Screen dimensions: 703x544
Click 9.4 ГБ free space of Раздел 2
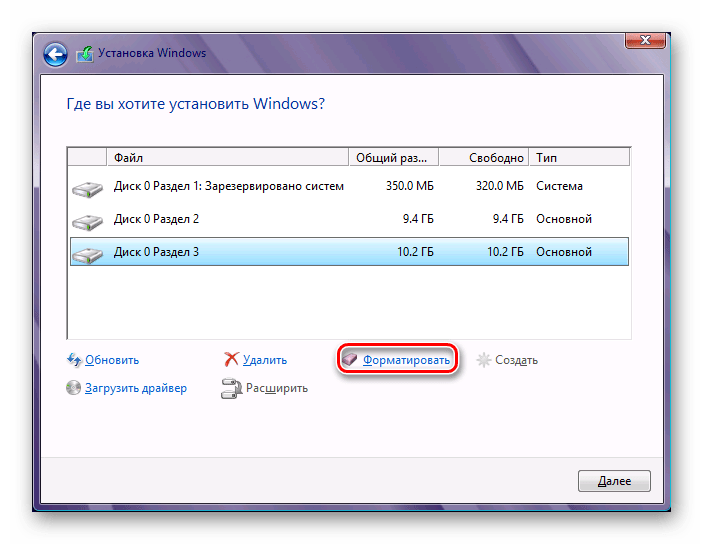click(508, 219)
